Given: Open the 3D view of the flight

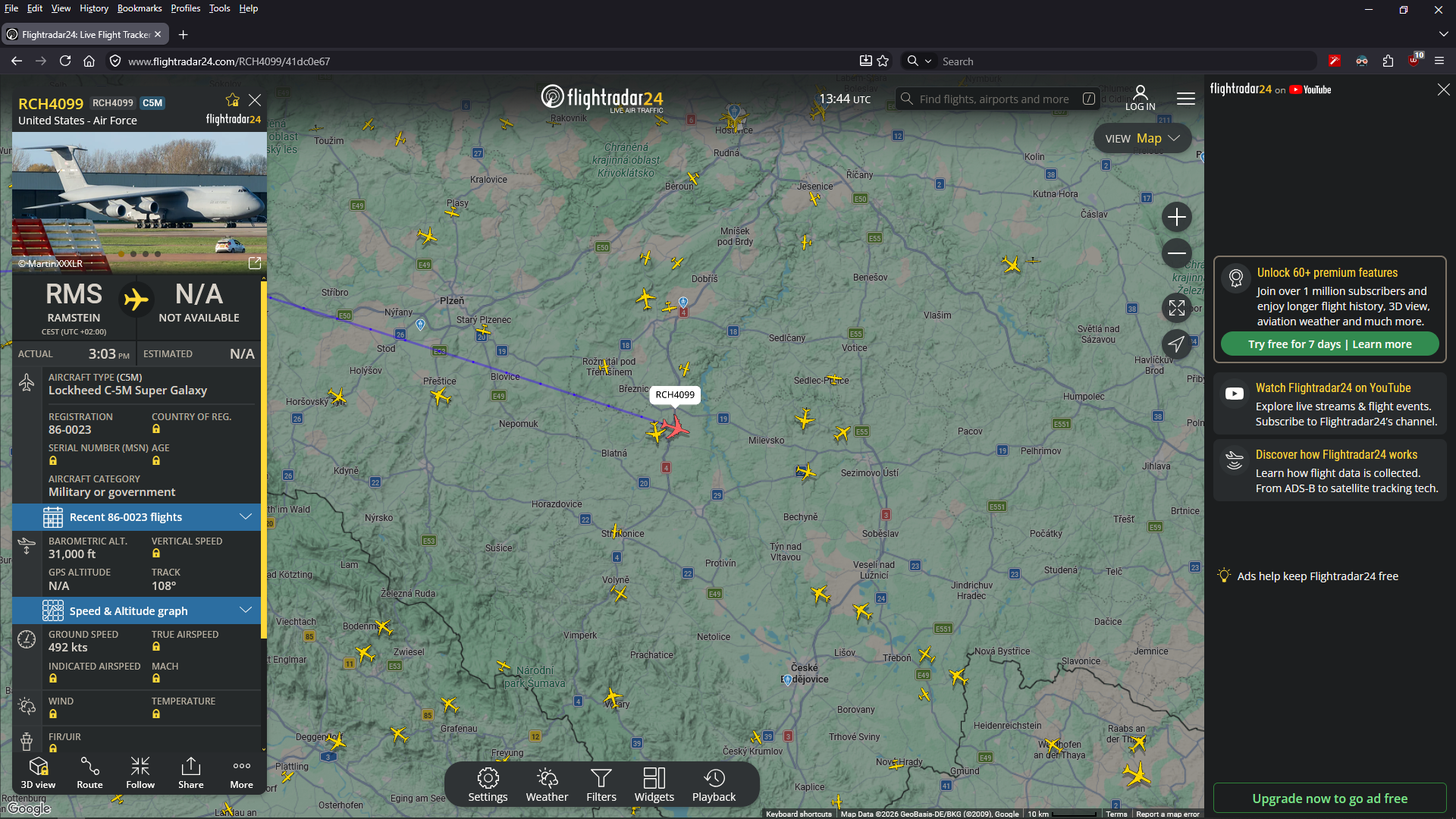Looking at the screenshot, I should (38, 773).
